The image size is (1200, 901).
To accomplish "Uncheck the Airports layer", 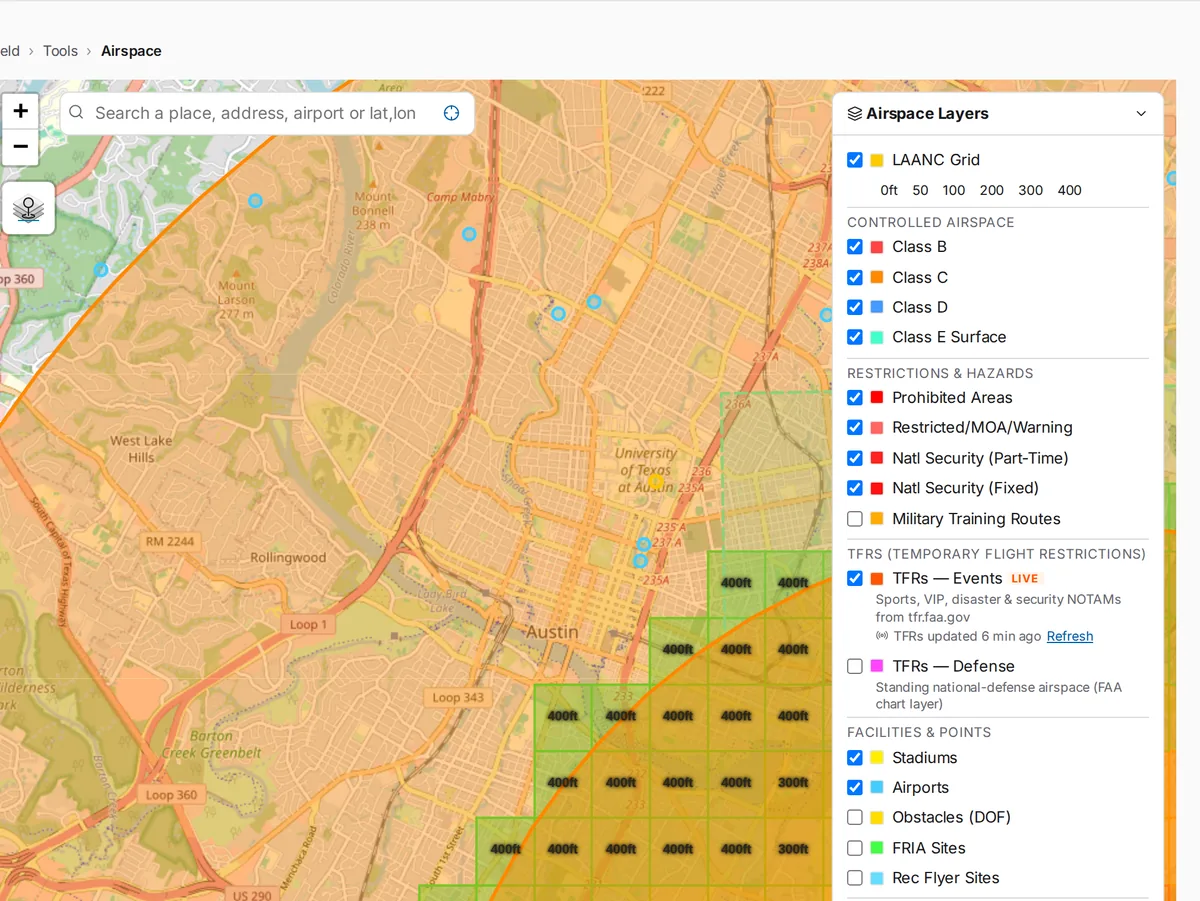I will pos(855,788).
